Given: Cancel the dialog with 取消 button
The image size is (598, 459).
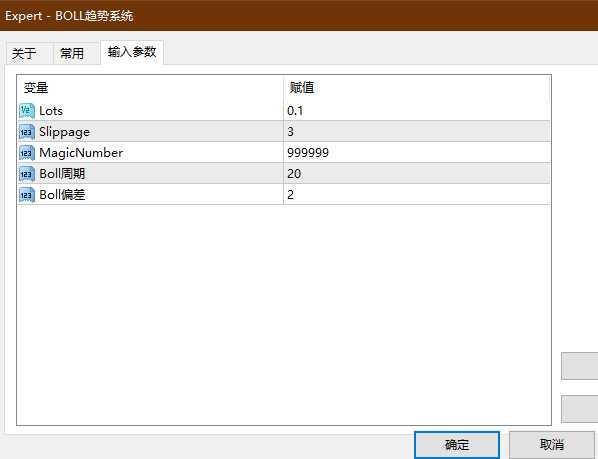Looking at the screenshot, I should click(x=552, y=445).
